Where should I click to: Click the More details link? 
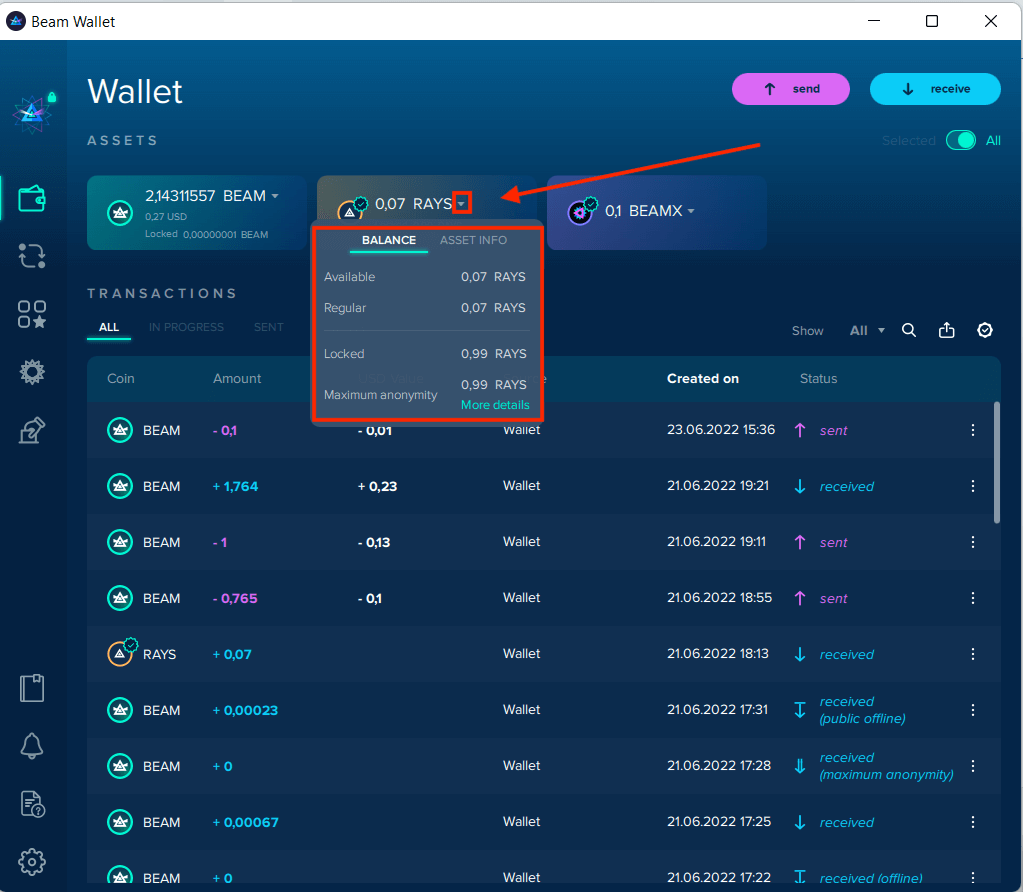495,405
